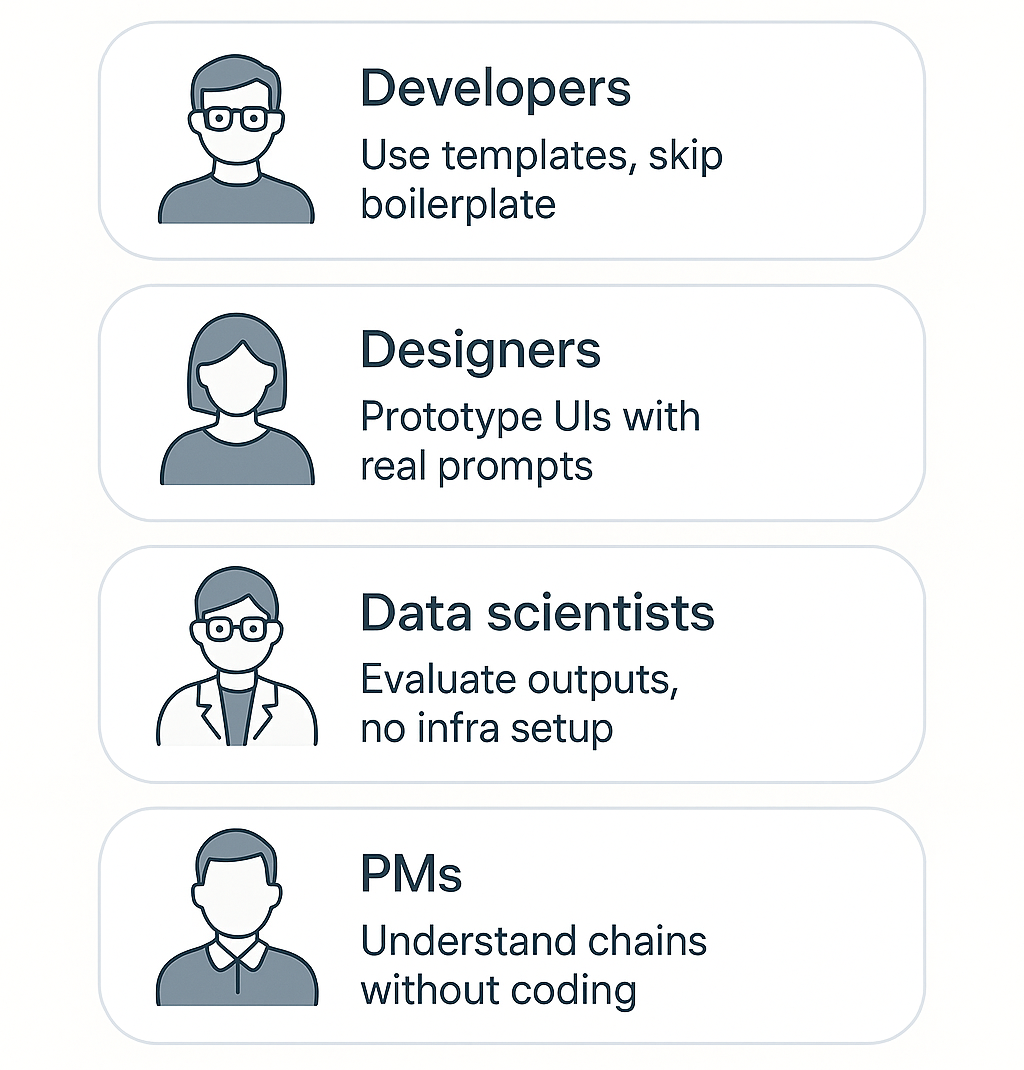Viewport: 1024px width, 1070px height.
Task: Click the "Use templates, skip boilerplate" text
Action: 541,180
